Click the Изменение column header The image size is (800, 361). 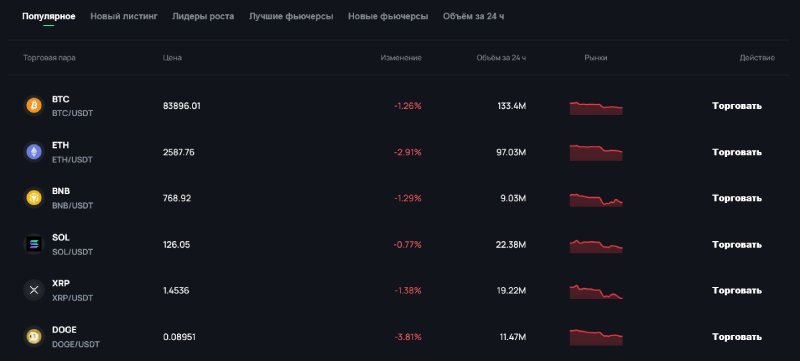coord(401,58)
